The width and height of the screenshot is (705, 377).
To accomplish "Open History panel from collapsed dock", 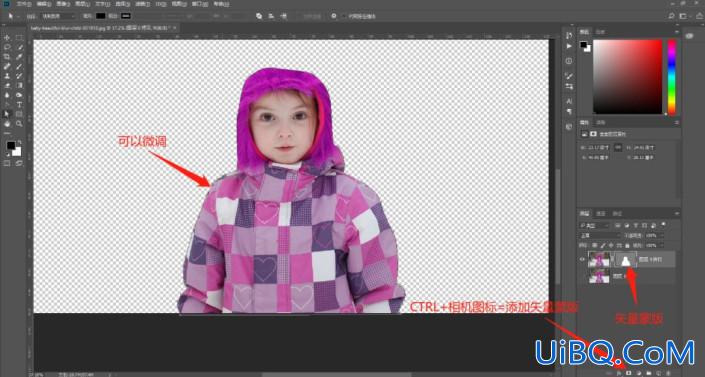I will click(569, 35).
